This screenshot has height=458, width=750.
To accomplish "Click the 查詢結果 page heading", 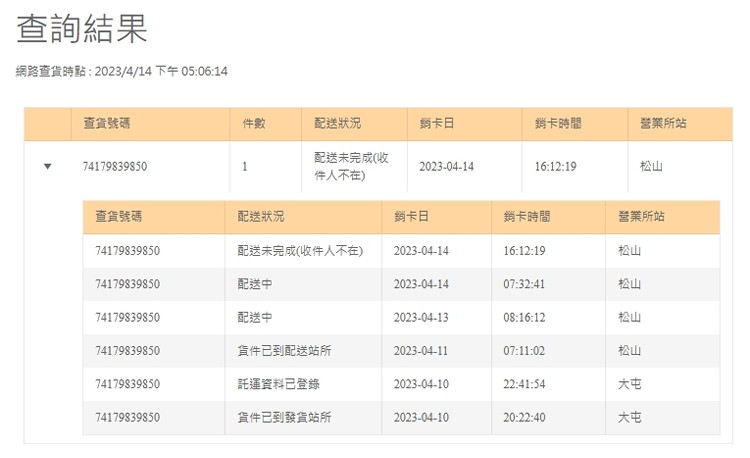I will [x=82, y=29].
